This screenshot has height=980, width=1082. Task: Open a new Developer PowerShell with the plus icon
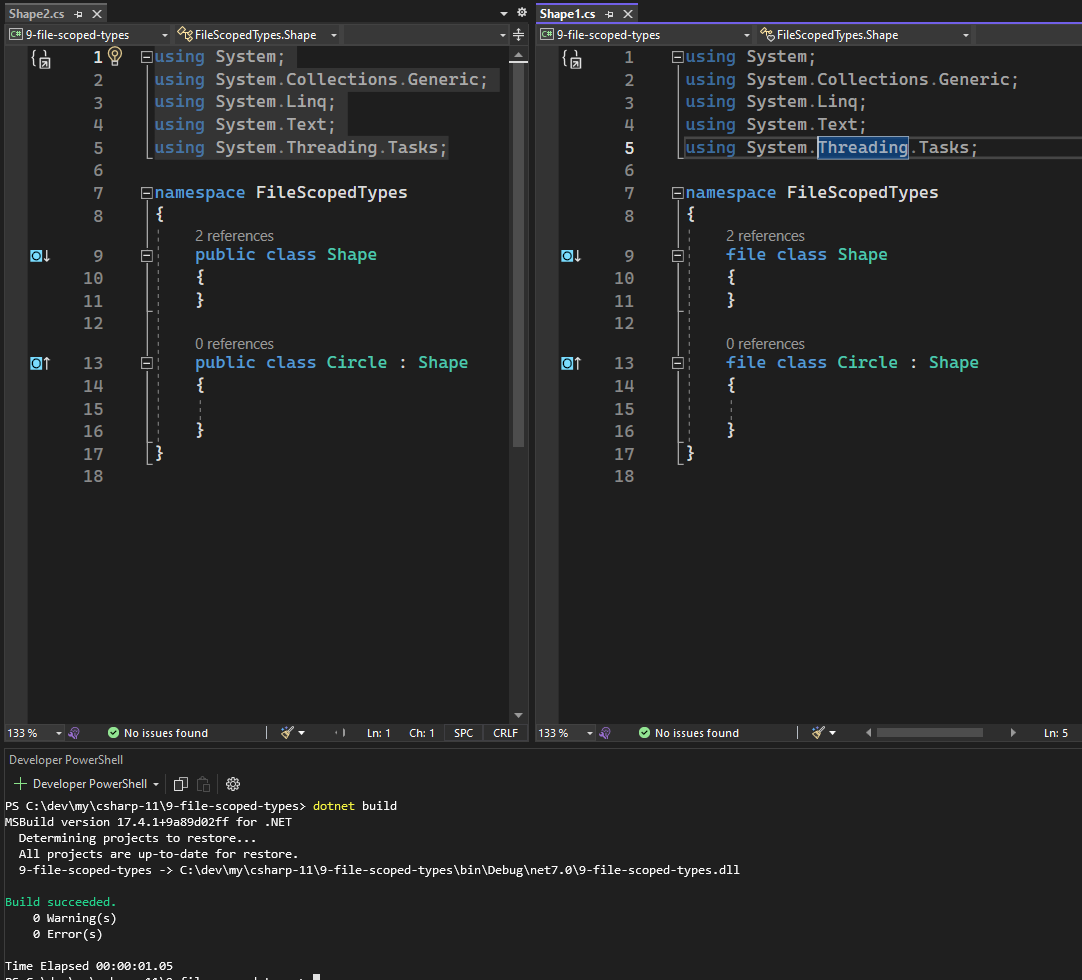coord(20,783)
